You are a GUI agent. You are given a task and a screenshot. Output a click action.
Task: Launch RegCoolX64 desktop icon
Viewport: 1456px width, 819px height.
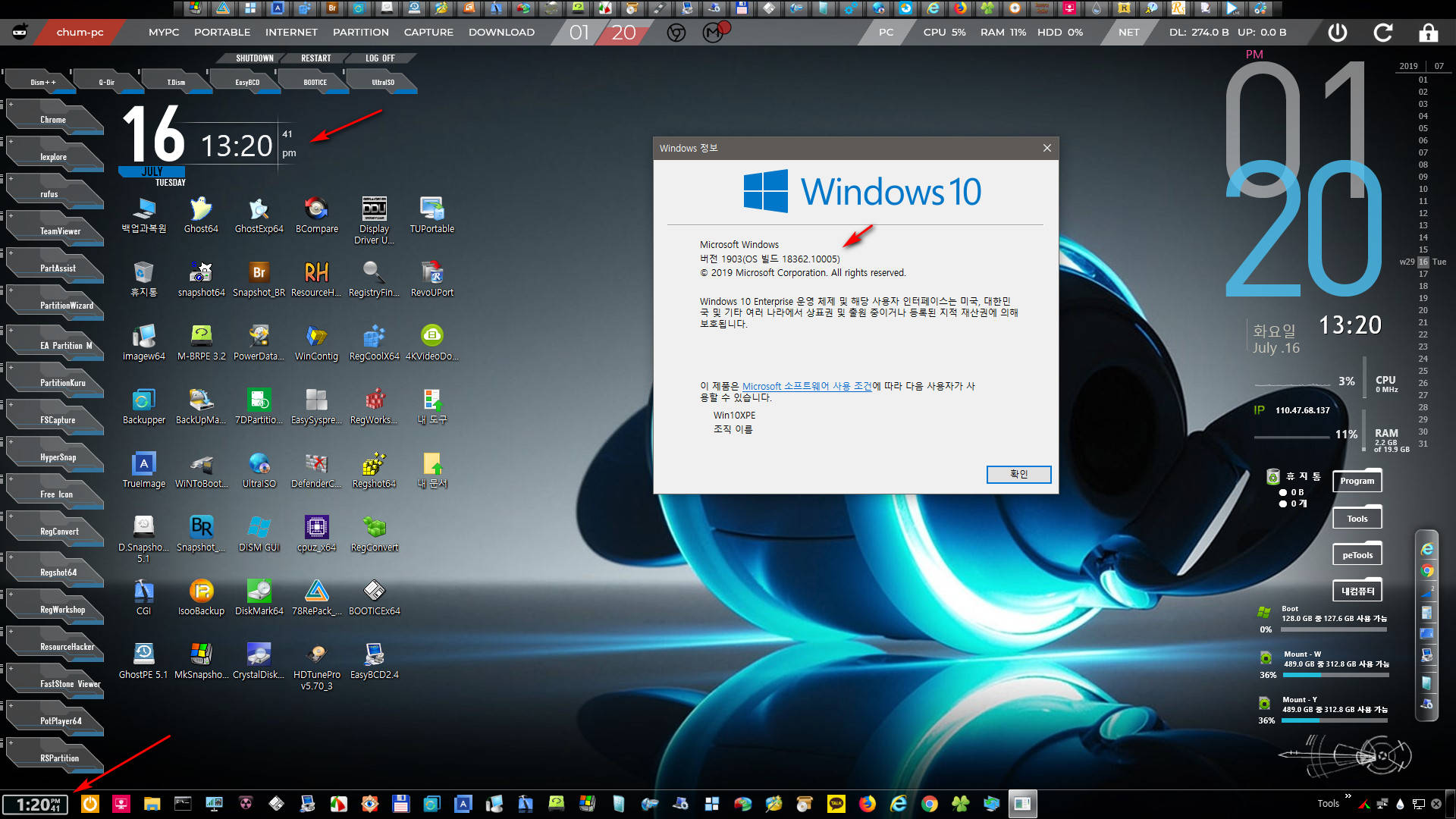point(374,342)
